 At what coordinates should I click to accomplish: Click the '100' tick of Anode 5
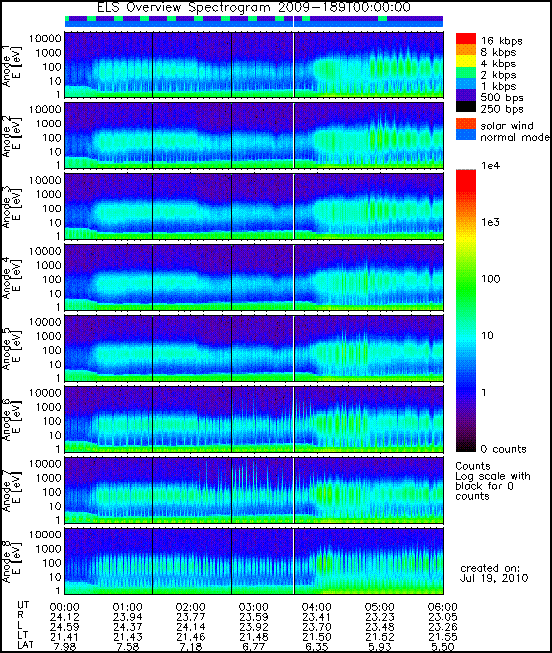click(x=51, y=350)
